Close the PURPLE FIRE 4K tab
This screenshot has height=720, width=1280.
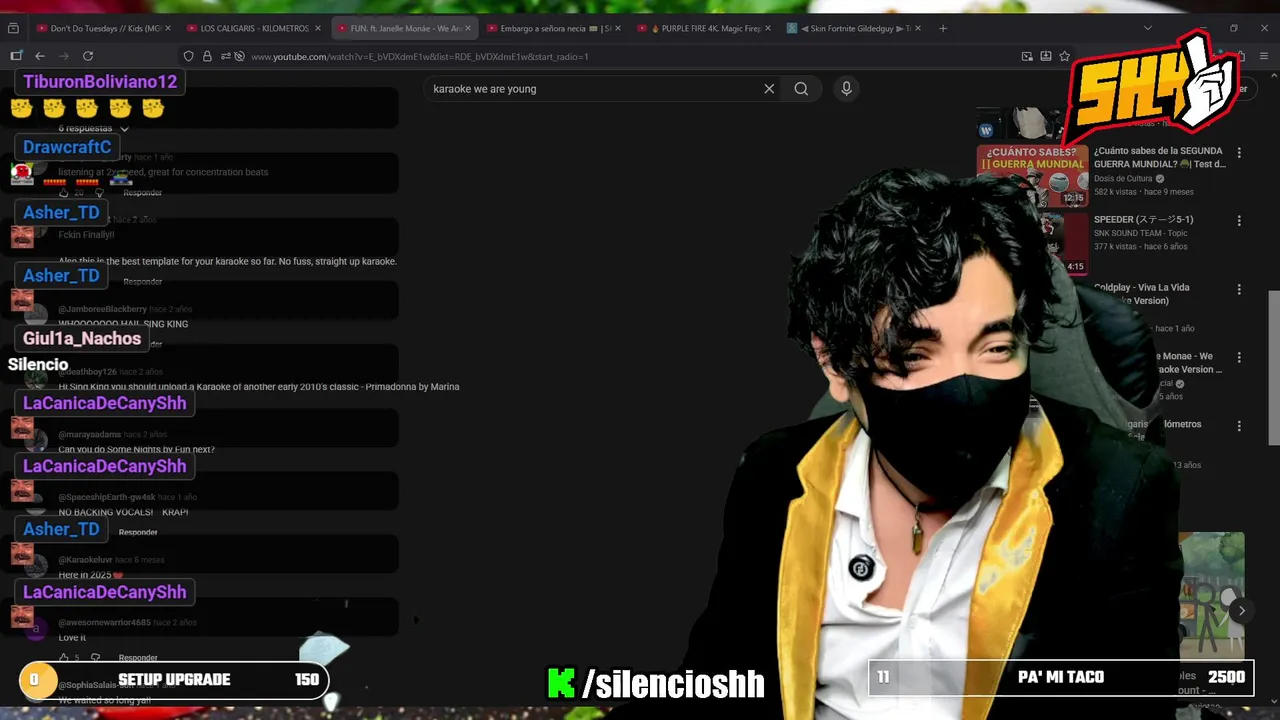click(768, 28)
